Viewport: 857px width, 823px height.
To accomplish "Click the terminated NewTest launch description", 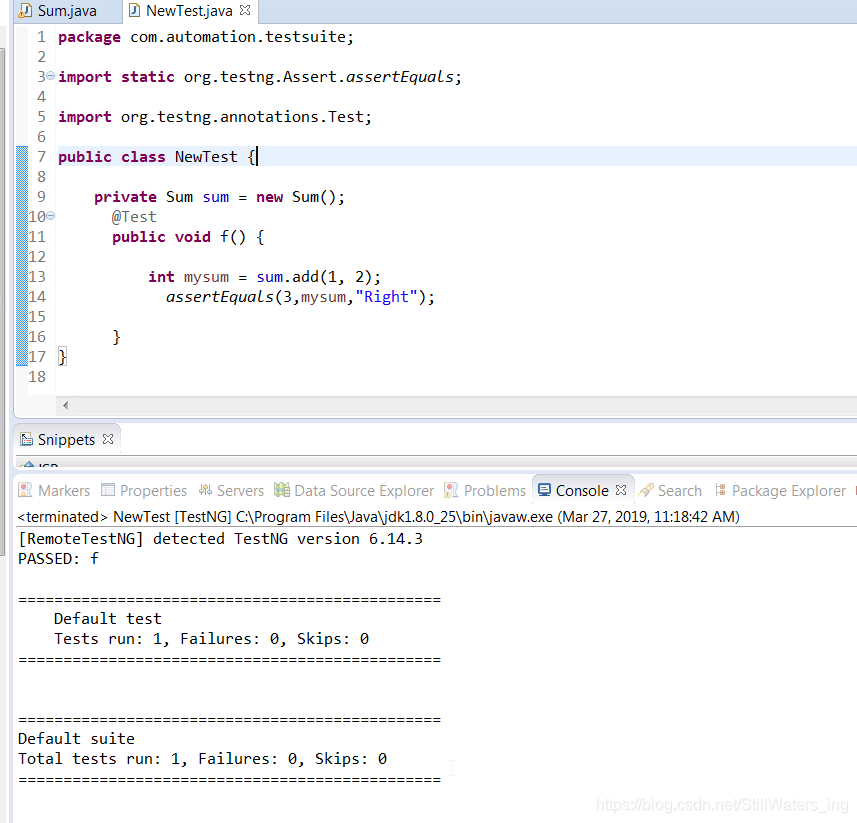I will (x=378, y=516).
